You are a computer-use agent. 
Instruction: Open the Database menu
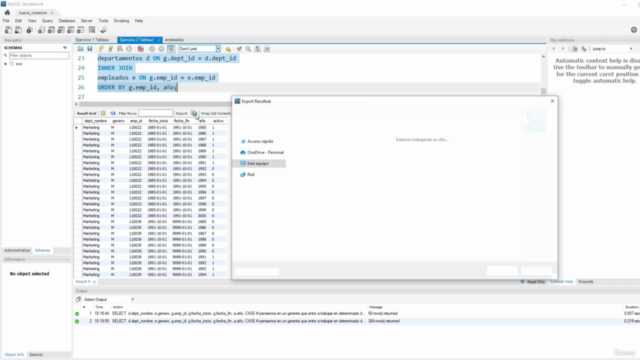(x=67, y=21)
